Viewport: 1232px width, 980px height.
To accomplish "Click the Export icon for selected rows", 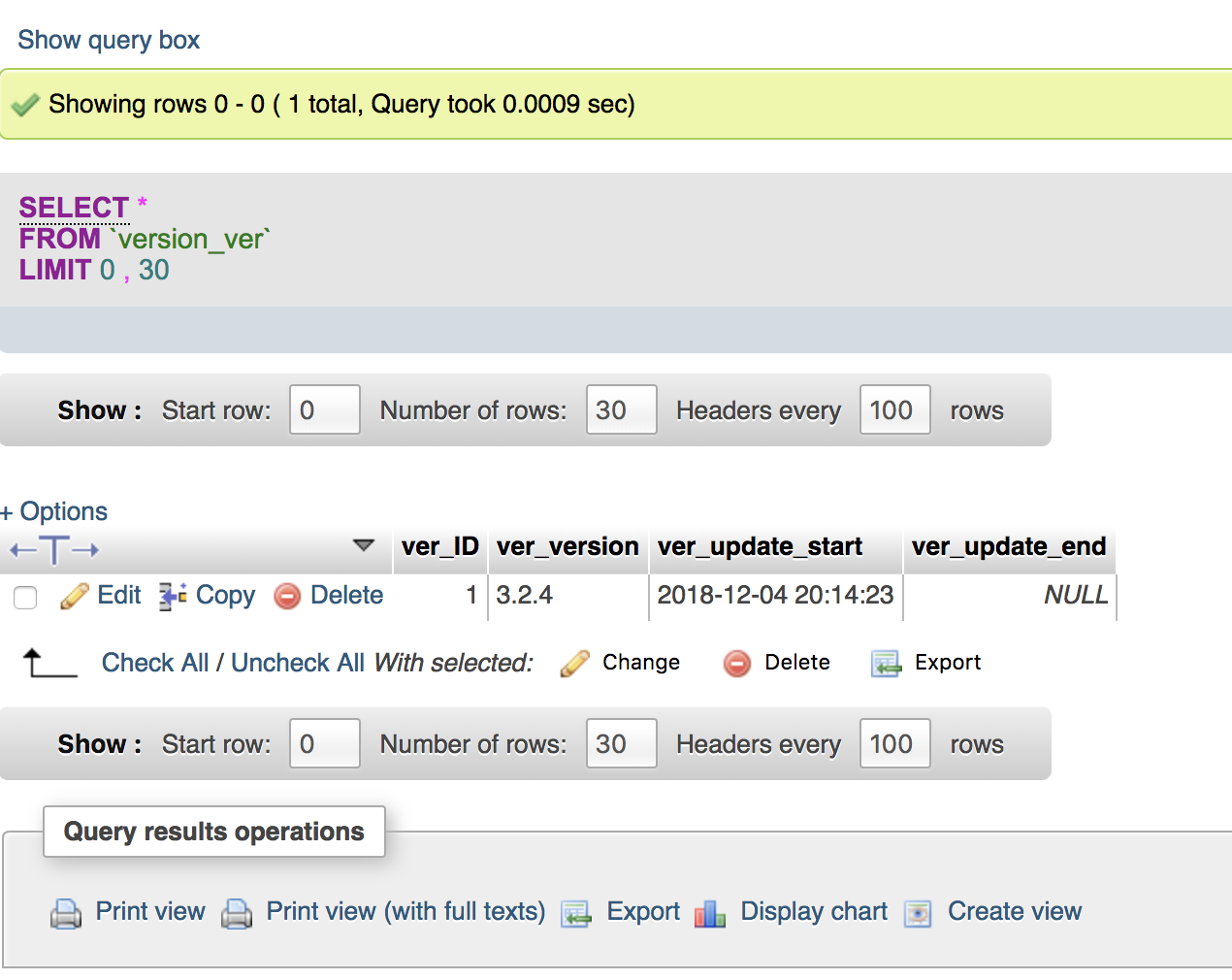I will pyautogui.click(x=886, y=664).
